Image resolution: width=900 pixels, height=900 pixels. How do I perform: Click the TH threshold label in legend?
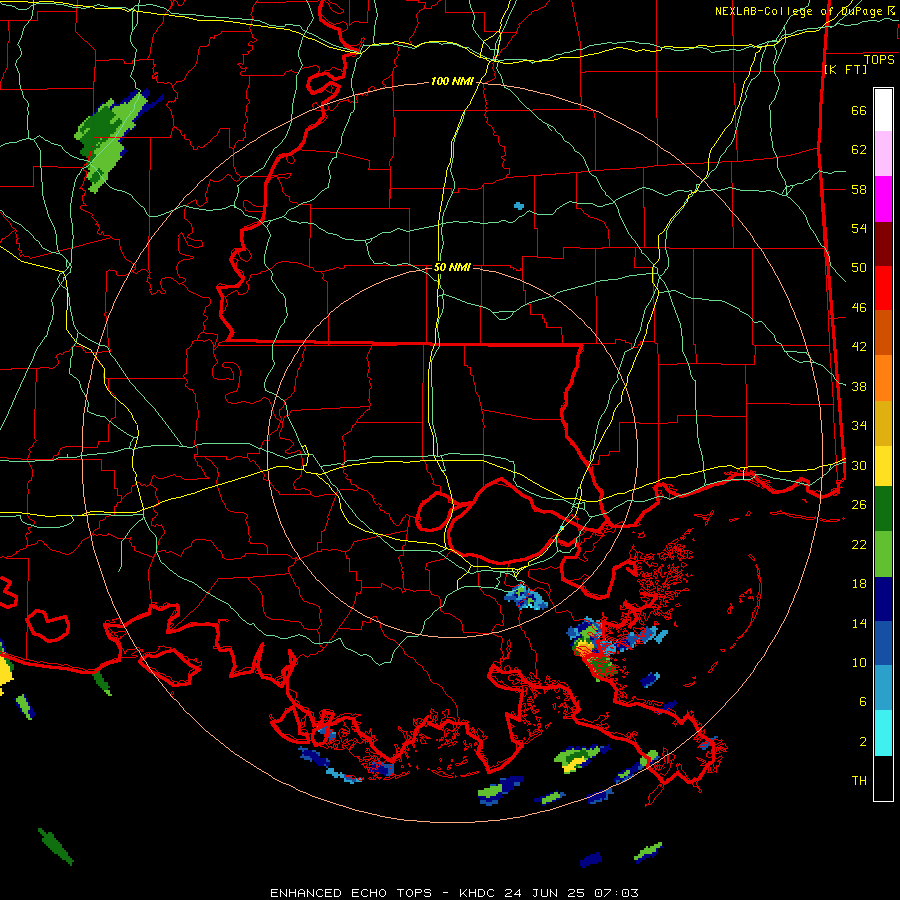pos(859,781)
